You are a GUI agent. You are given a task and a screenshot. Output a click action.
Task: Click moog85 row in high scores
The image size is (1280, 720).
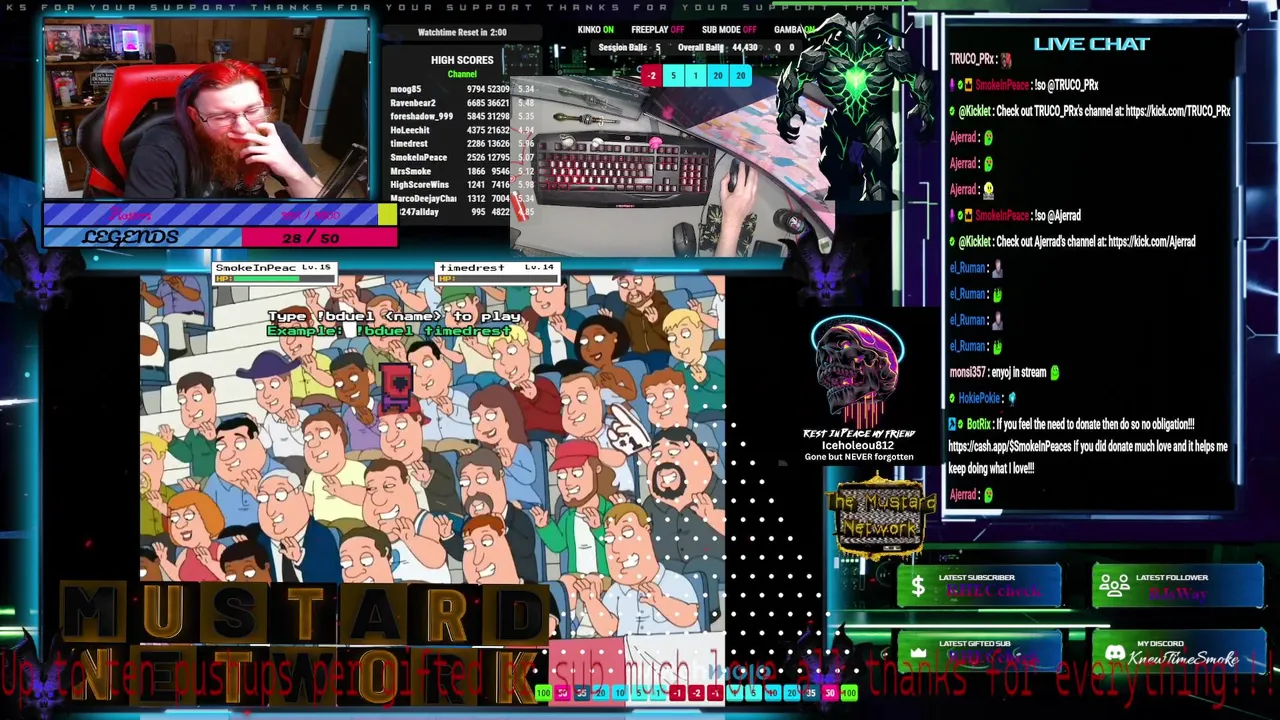pyautogui.click(x=462, y=89)
